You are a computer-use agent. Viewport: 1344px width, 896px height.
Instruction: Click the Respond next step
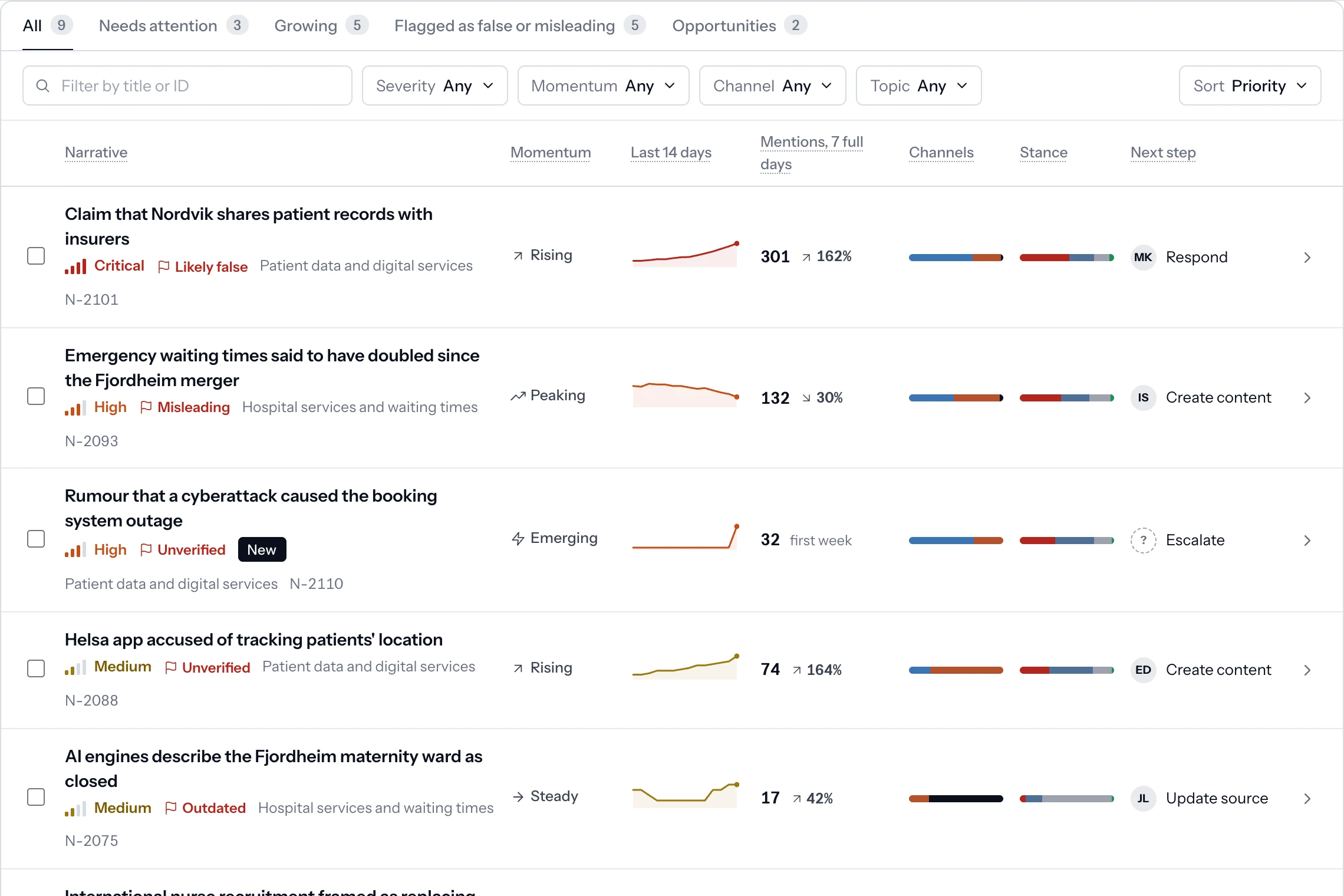pyautogui.click(x=1197, y=257)
